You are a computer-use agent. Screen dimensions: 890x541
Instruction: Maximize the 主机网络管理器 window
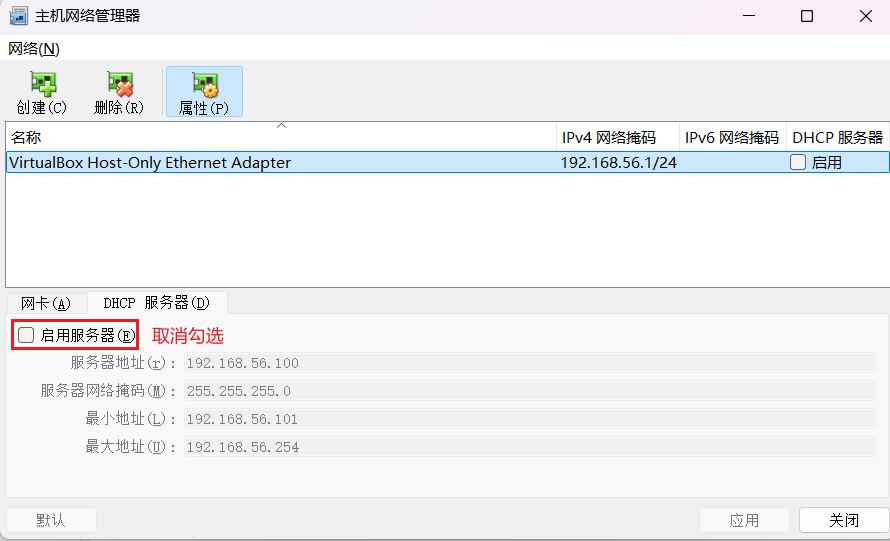[807, 16]
